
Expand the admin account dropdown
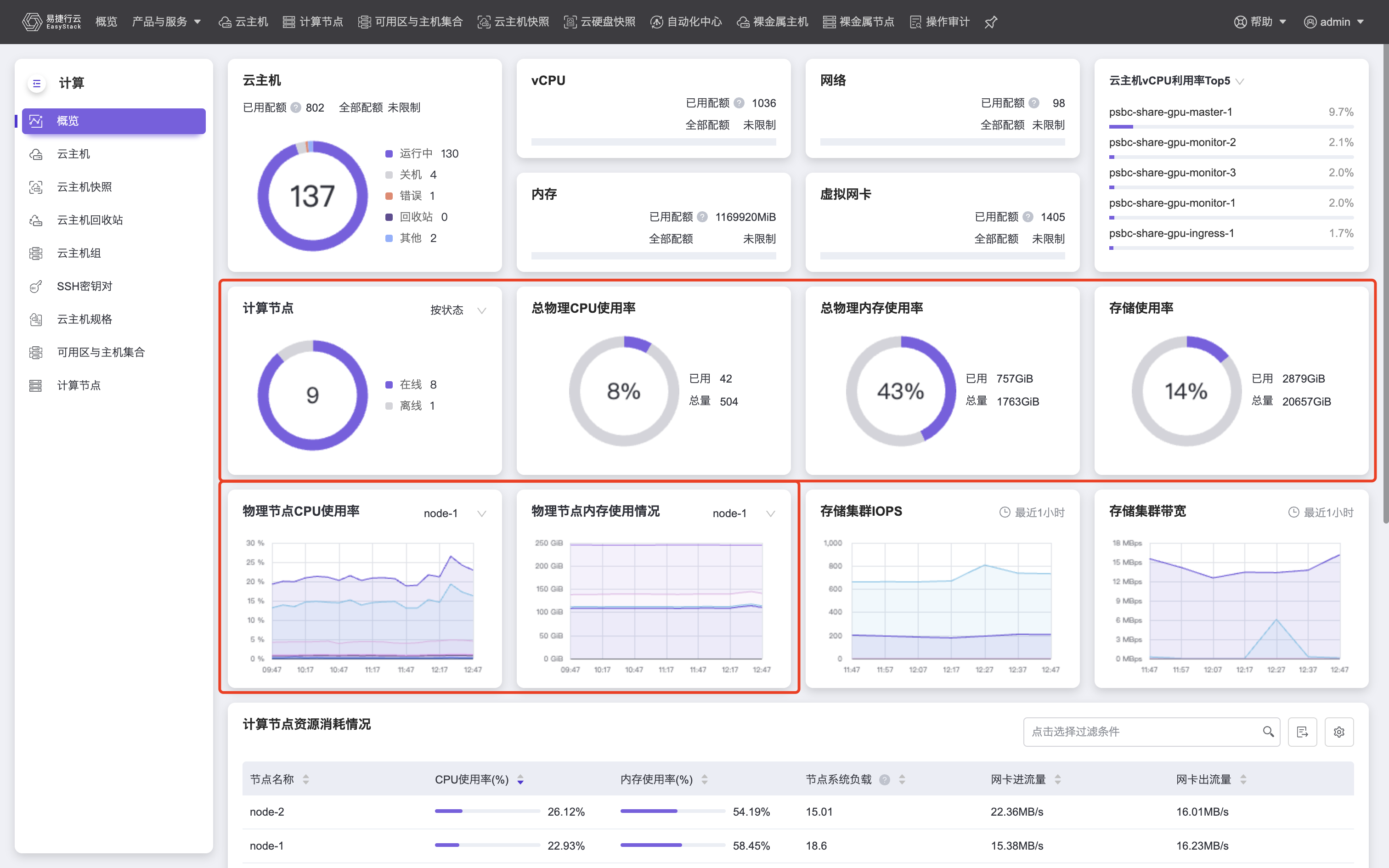tap(1334, 22)
